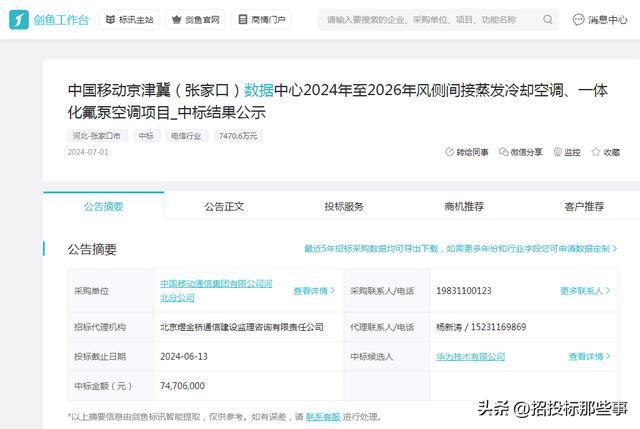
Task: Expand 更多联系人 link
Action: point(585,291)
